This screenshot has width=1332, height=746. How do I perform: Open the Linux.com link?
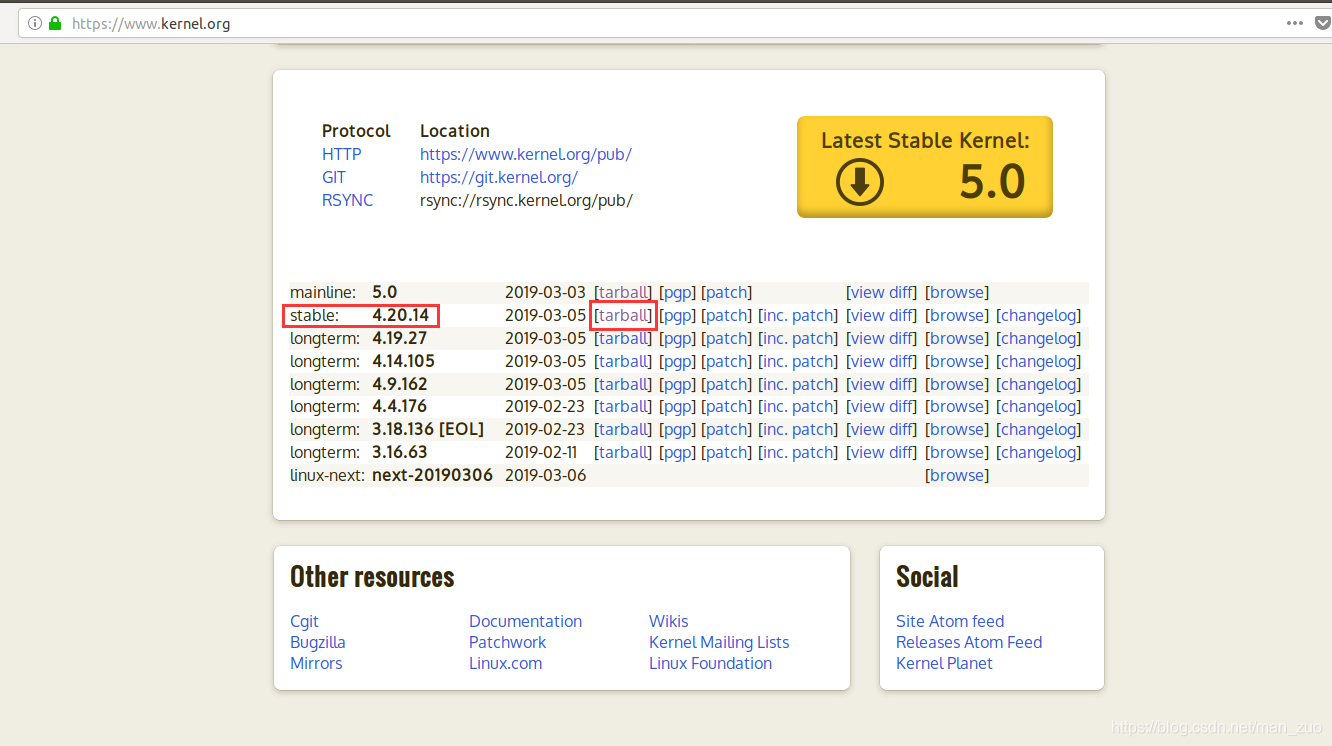[x=506, y=663]
